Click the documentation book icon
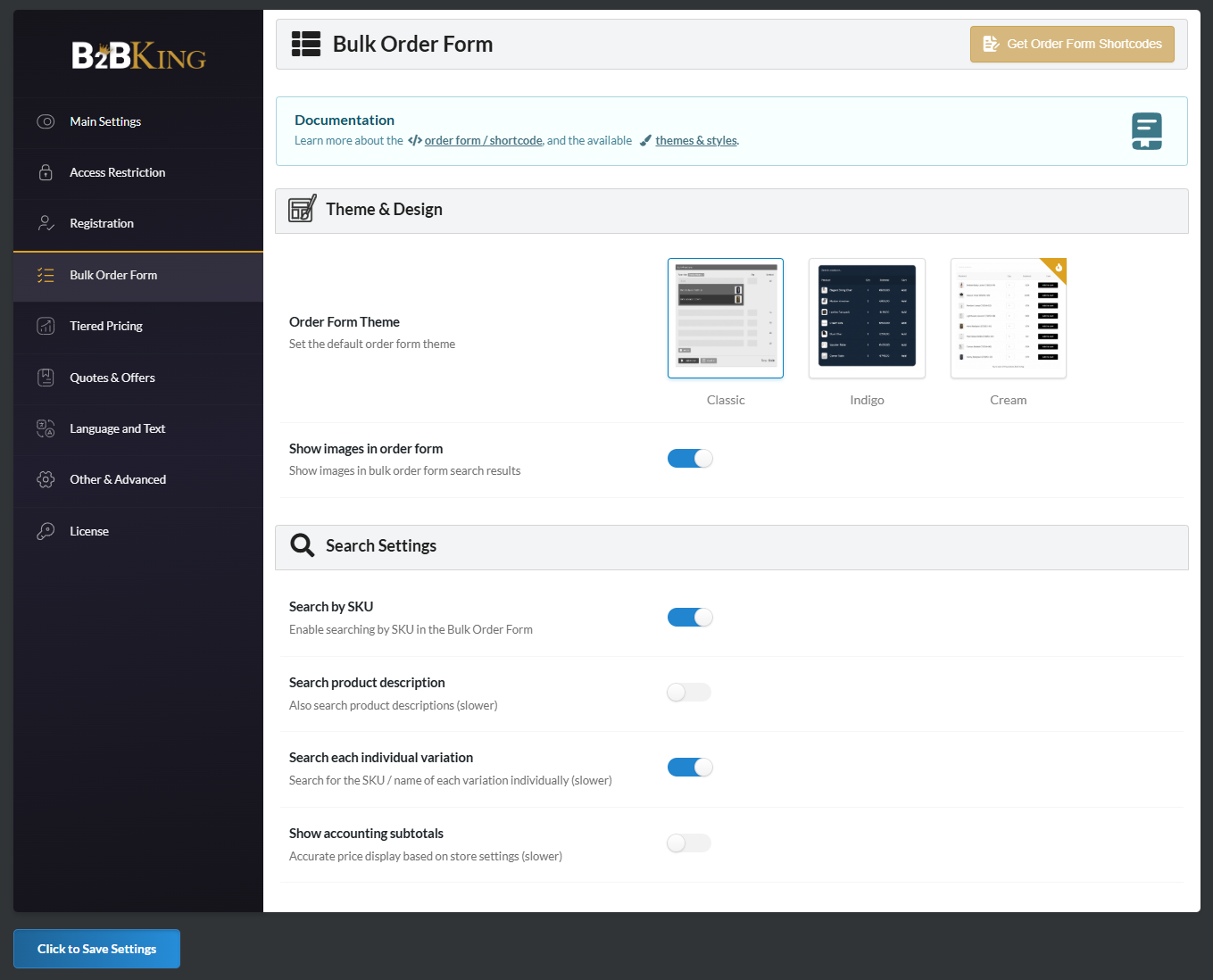 pyautogui.click(x=1146, y=131)
